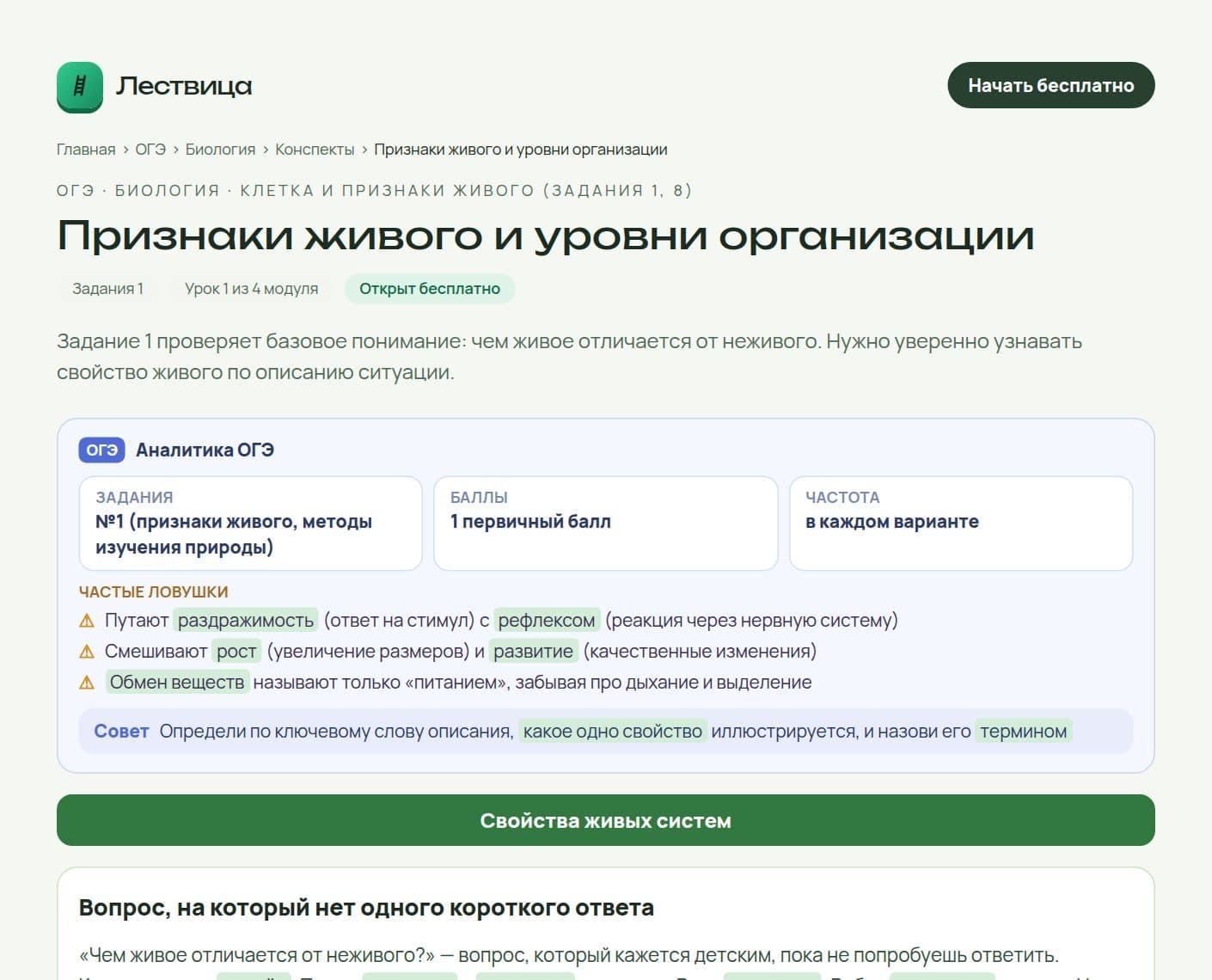This screenshot has height=980, width=1212.
Task: Click the «Открыт бесплатно» badge
Action: (430, 289)
